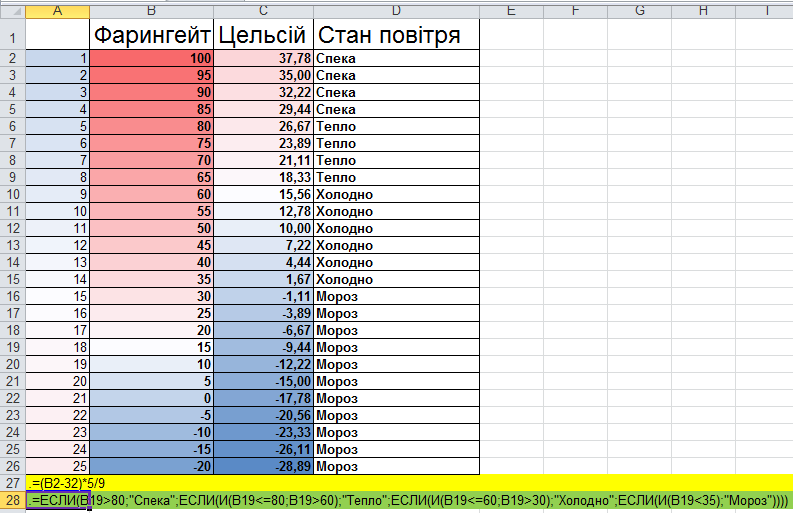This screenshot has height=513, width=793.
Task: Select the Fahrenheit cell with value 0
Action: tap(152, 398)
